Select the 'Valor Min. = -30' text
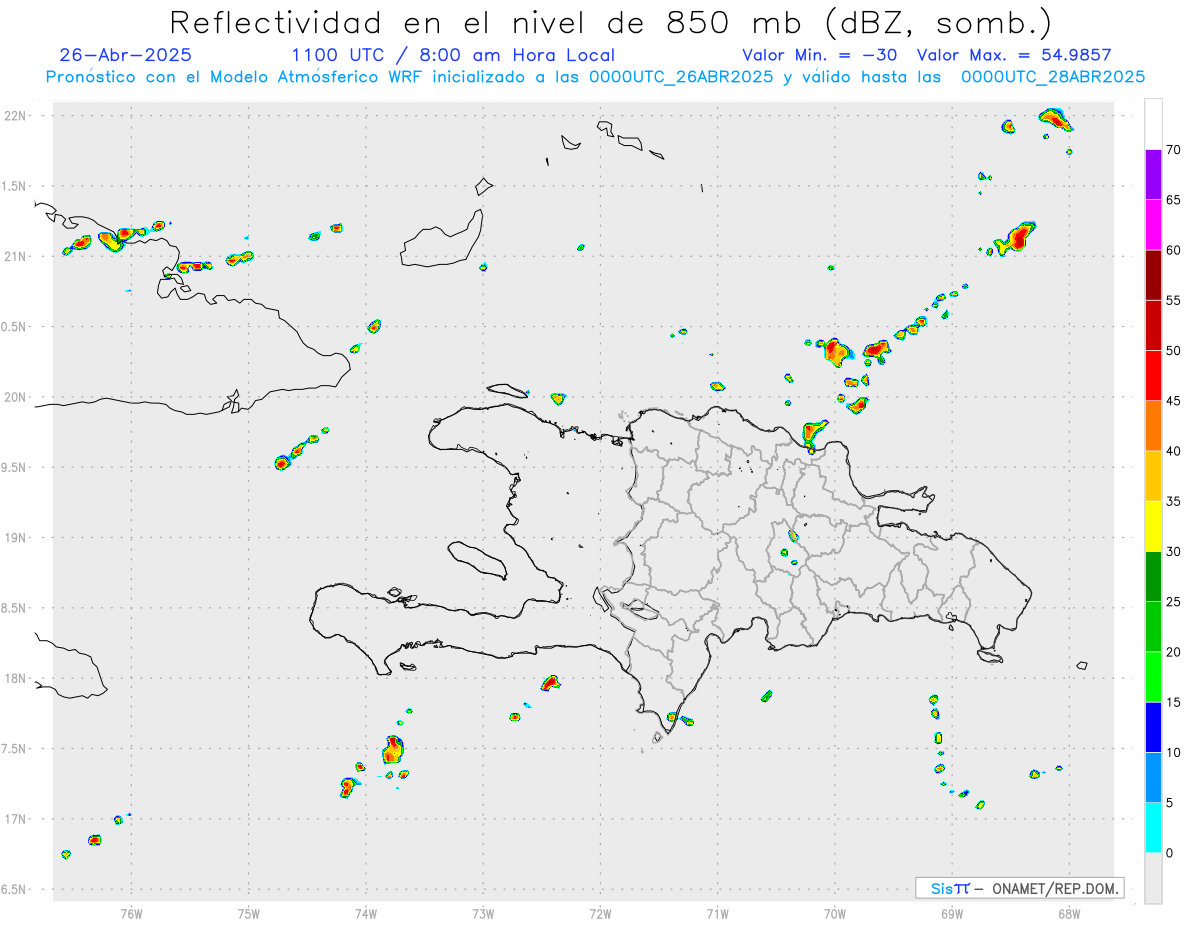Screen dimensions: 1200x927 coord(819,55)
